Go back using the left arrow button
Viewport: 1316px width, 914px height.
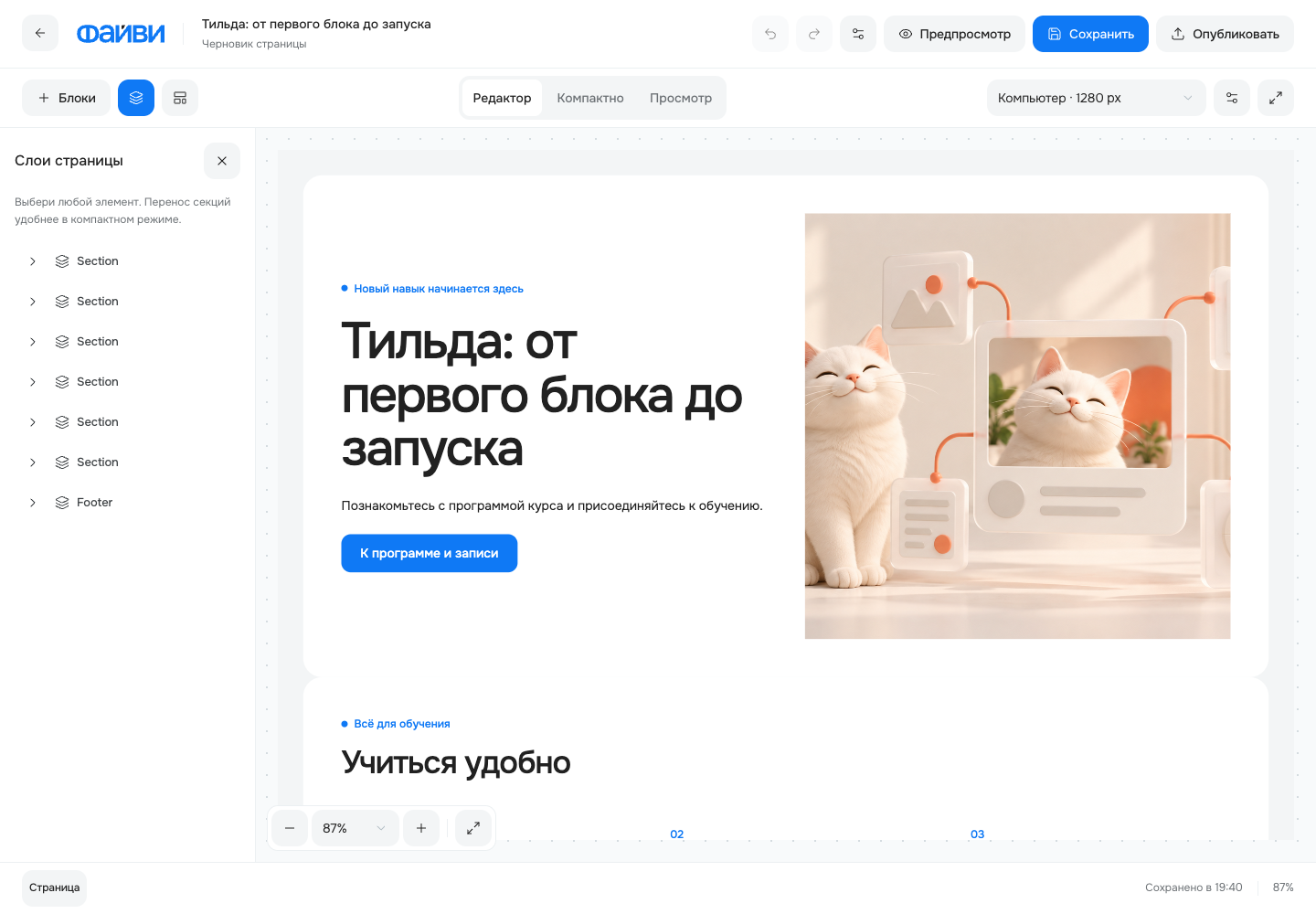40,34
